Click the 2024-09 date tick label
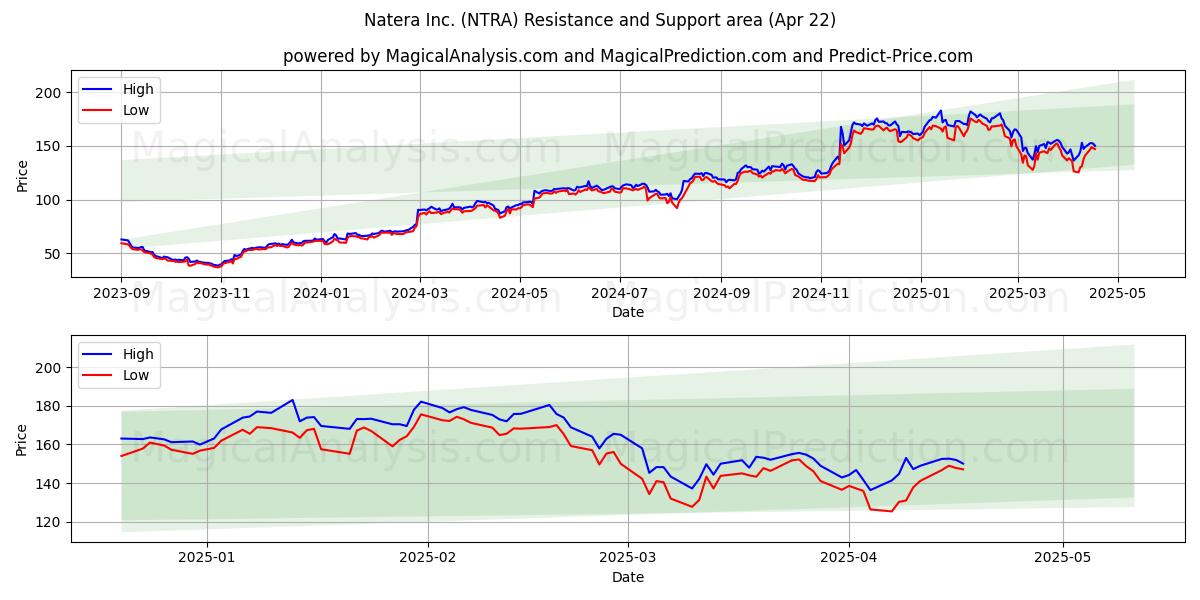 tap(720, 295)
